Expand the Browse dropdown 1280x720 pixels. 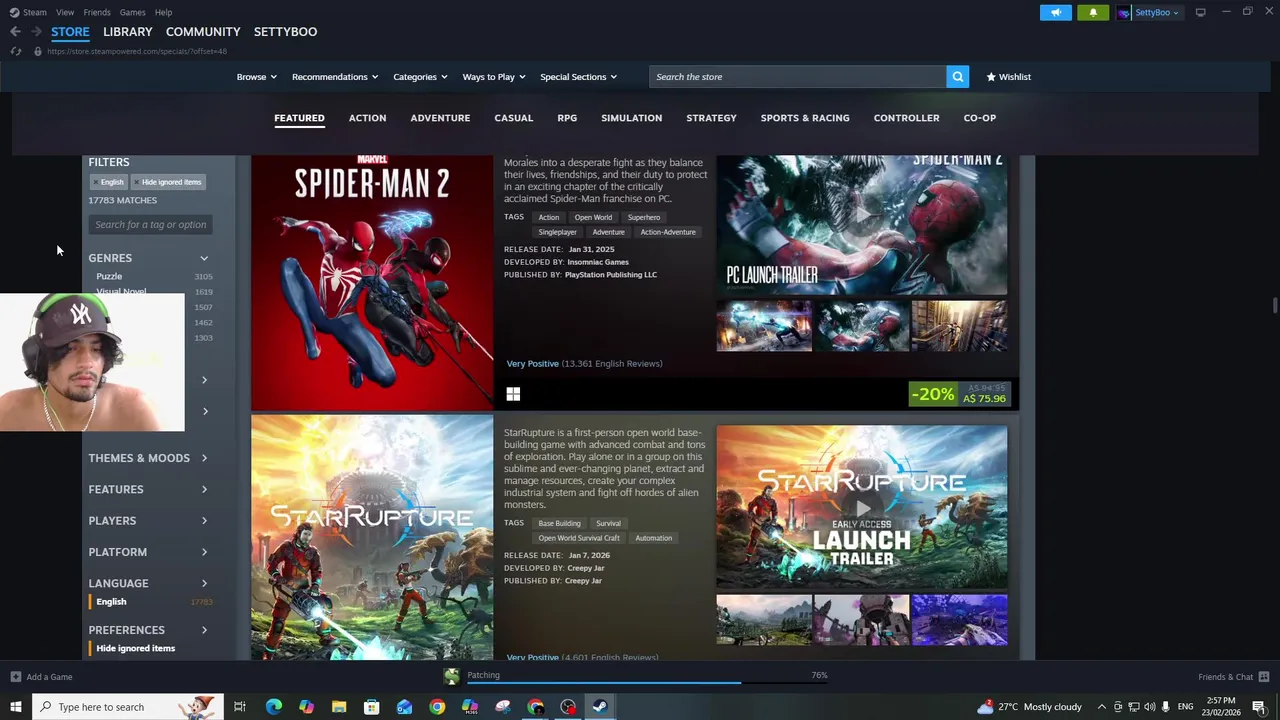point(256,77)
